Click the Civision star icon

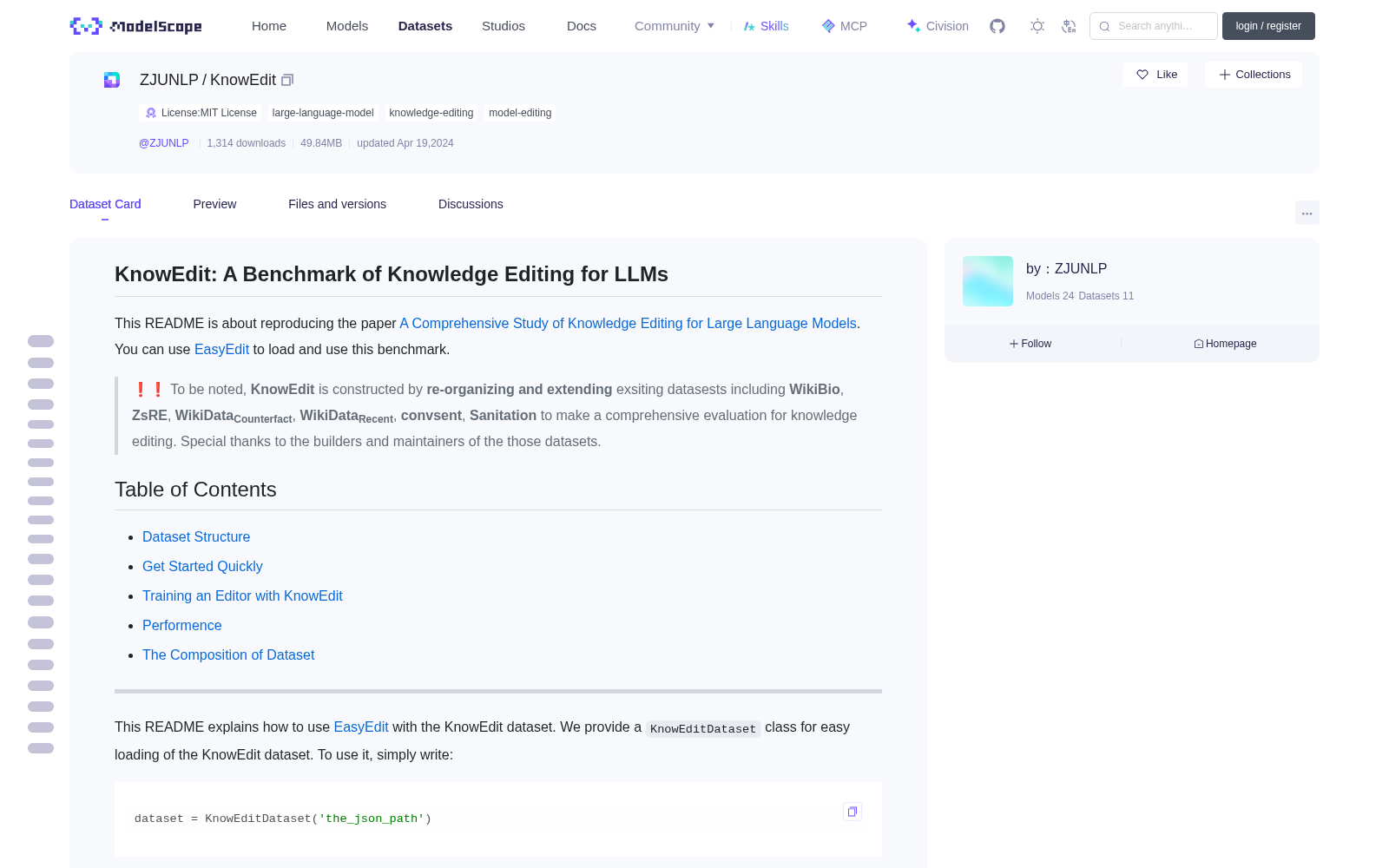(913, 25)
